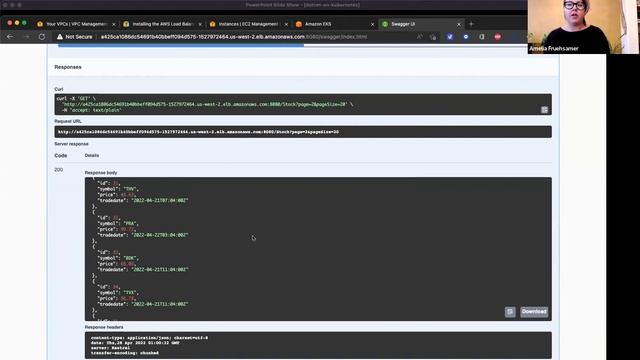Open a new browser tab with plus

(471, 24)
